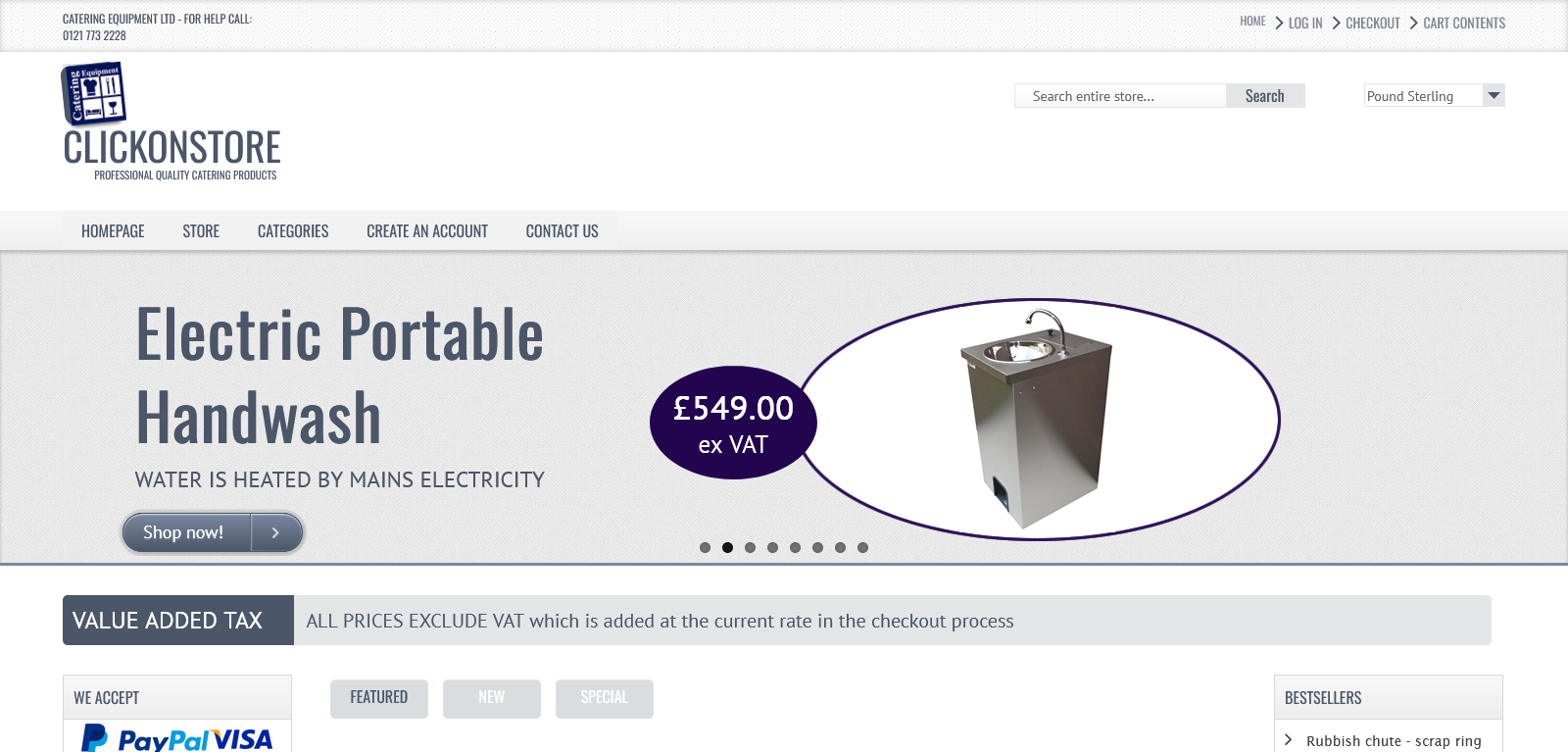Click the Catering Equipment logo icon

click(x=94, y=94)
